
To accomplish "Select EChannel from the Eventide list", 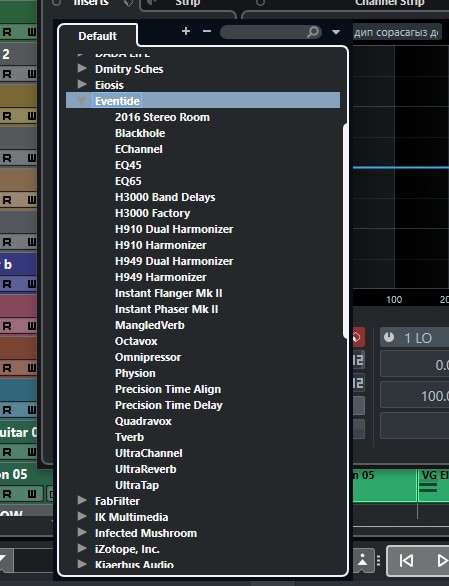I will tap(139, 149).
